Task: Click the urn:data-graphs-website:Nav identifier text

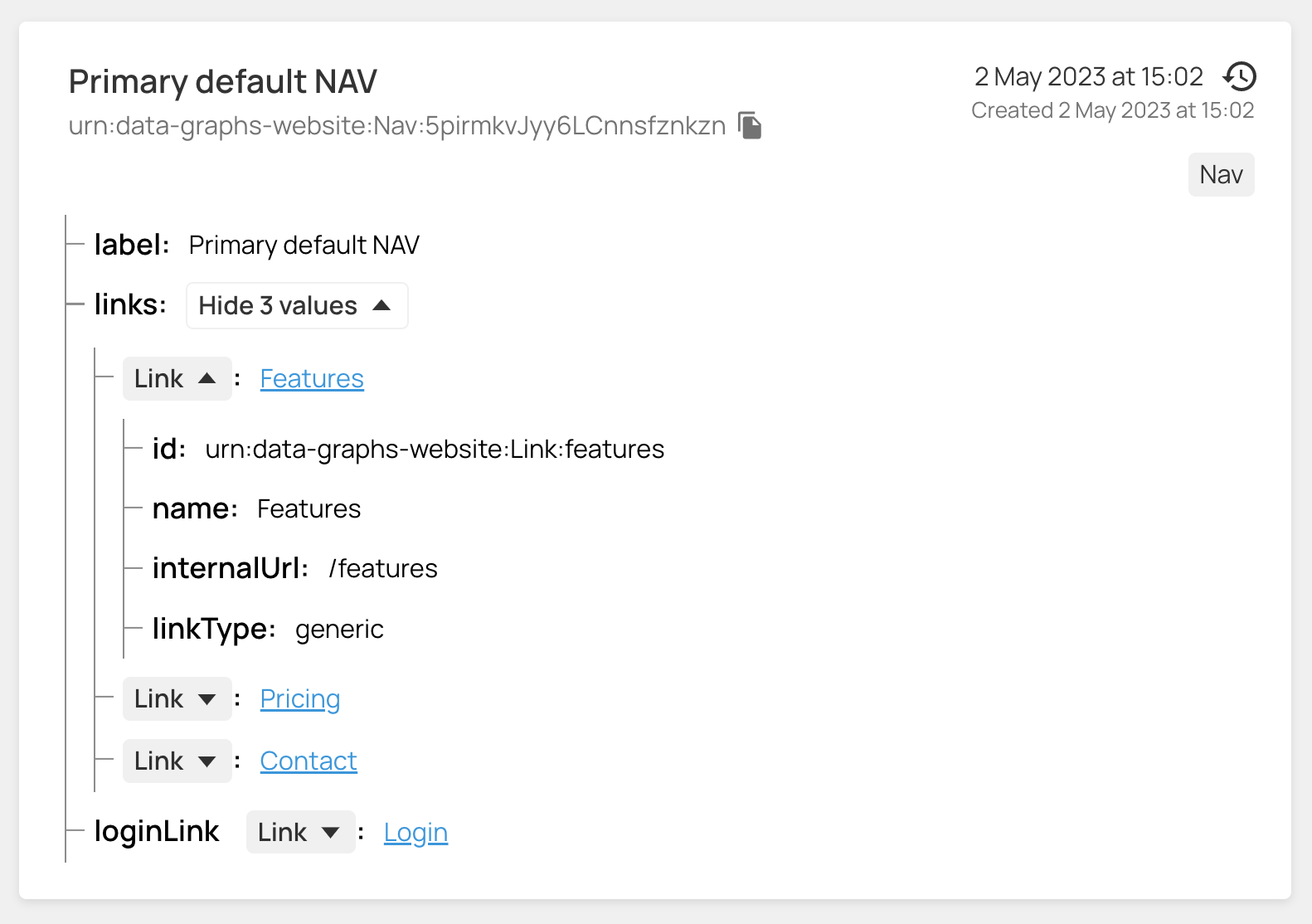Action: tap(396, 126)
